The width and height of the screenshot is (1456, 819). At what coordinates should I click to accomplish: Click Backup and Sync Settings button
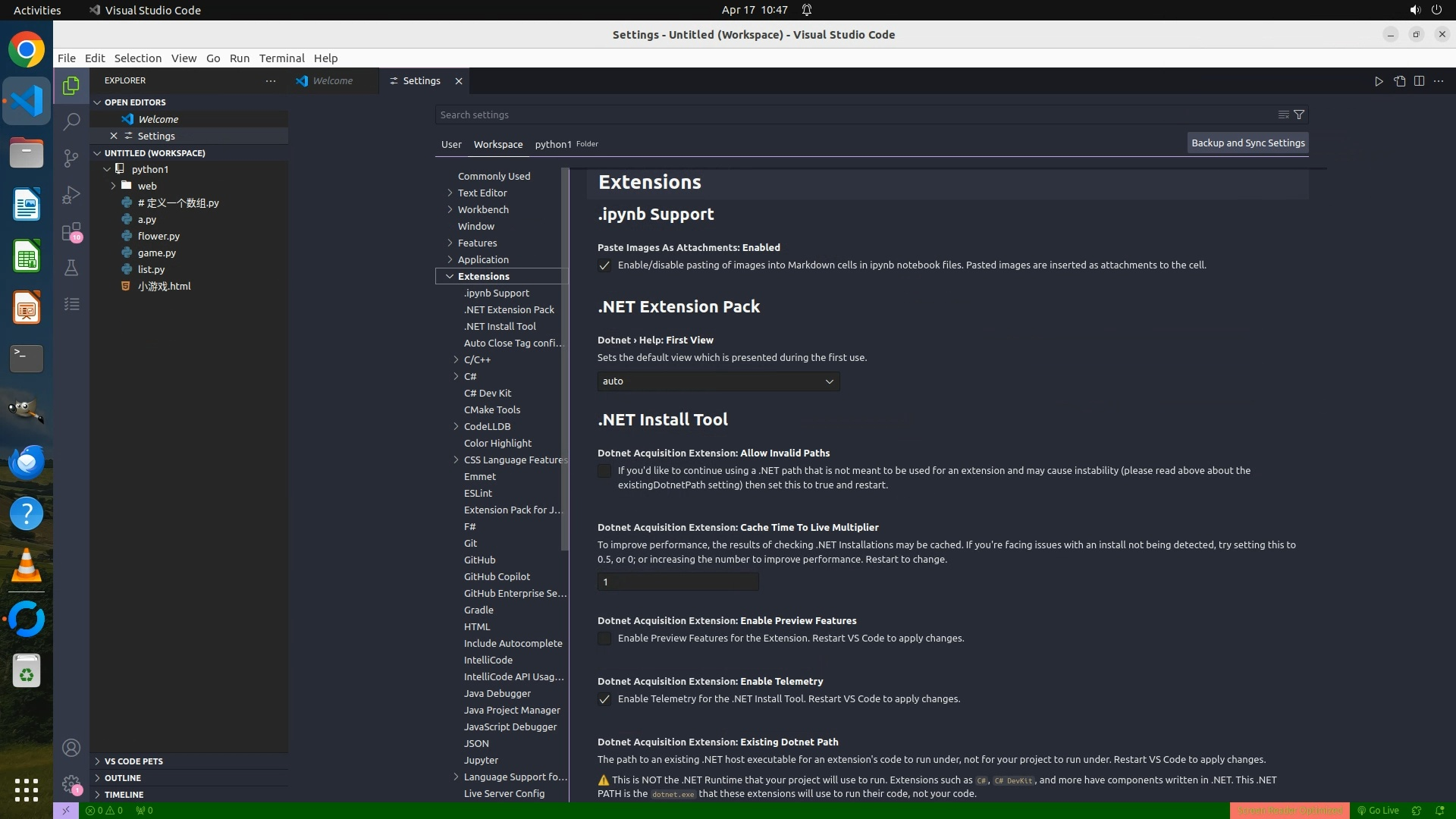click(x=1247, y=143)
